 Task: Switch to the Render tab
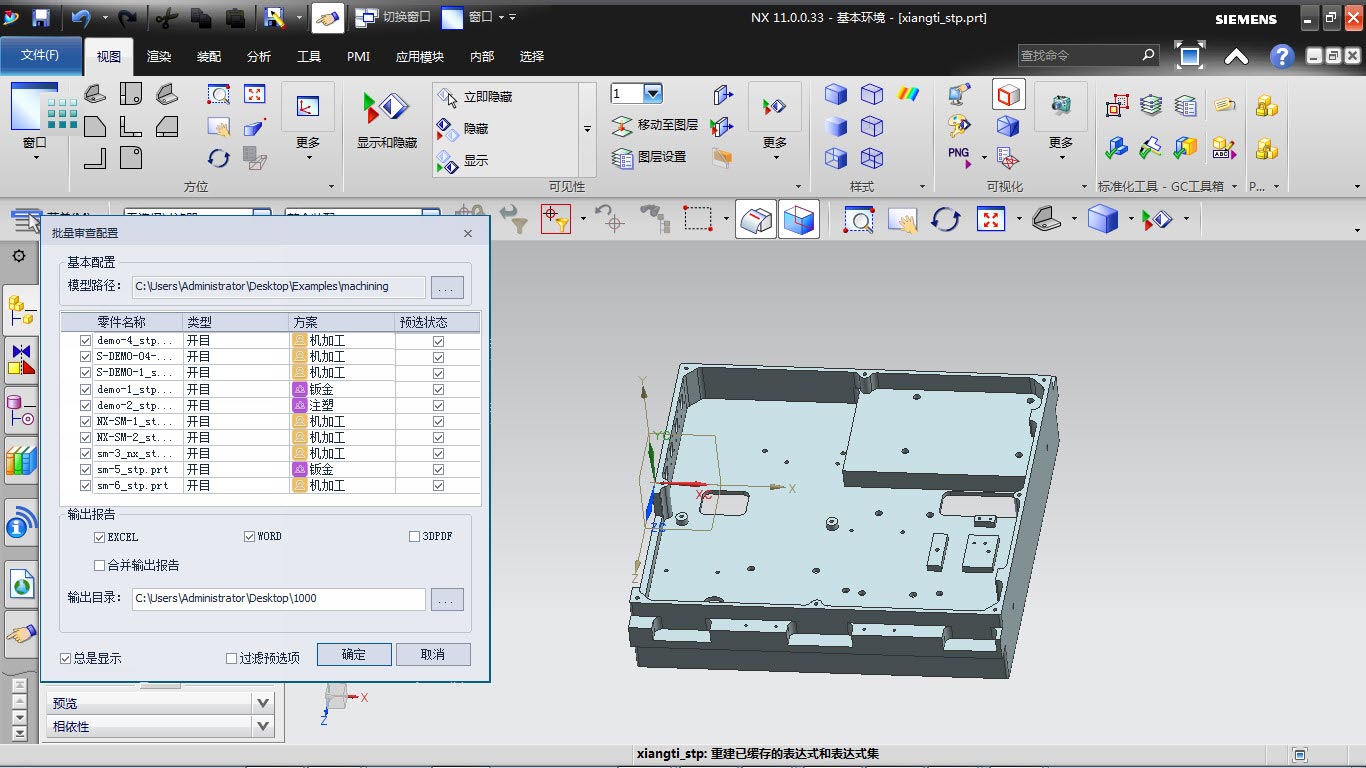(x=159, y=57)
